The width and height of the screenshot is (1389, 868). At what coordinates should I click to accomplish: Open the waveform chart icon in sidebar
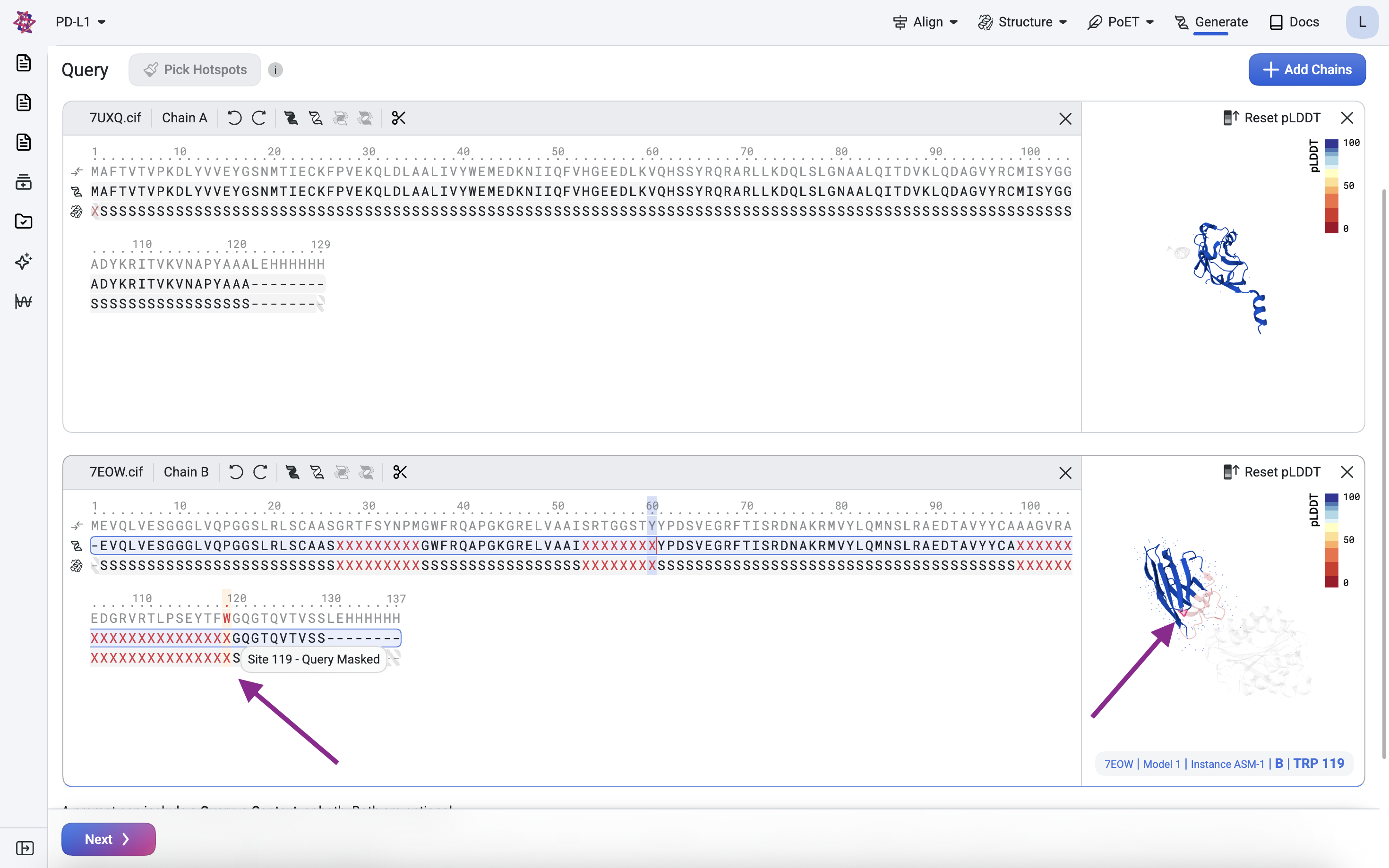tap(24, 301)
